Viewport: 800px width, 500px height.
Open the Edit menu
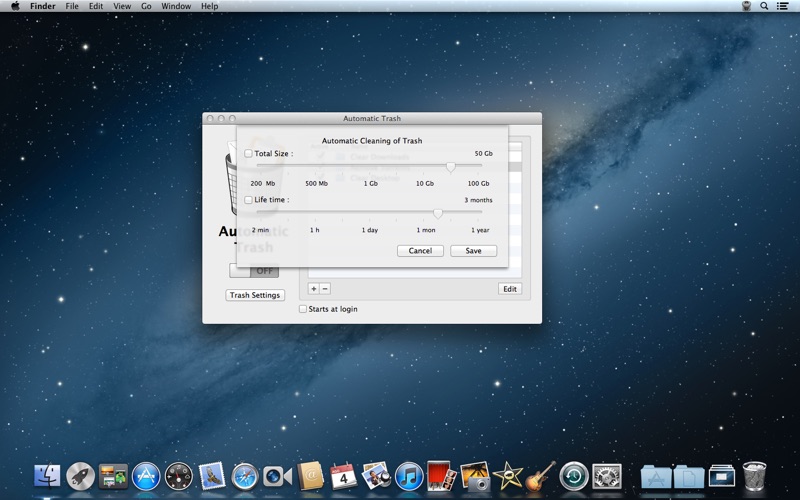(x=96, y=6)
